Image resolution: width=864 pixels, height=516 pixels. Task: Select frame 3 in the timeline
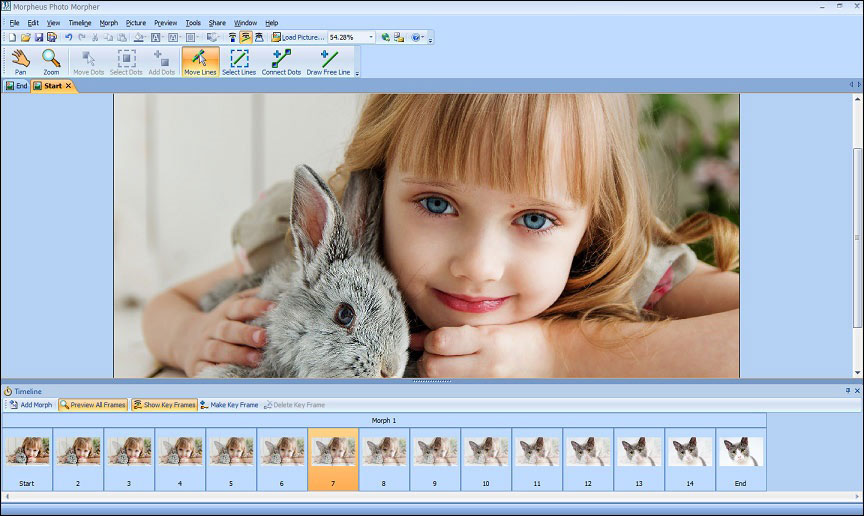128,459
